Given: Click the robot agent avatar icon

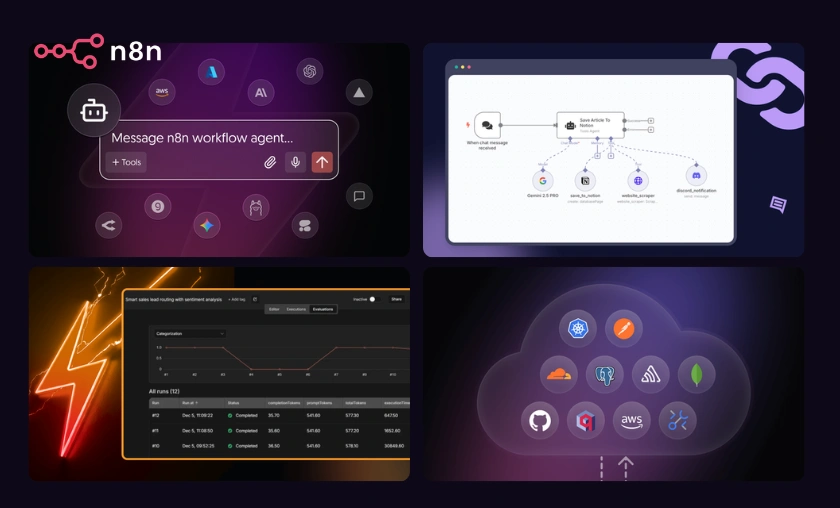Looking at the screenshot, I should coord(94,110).
